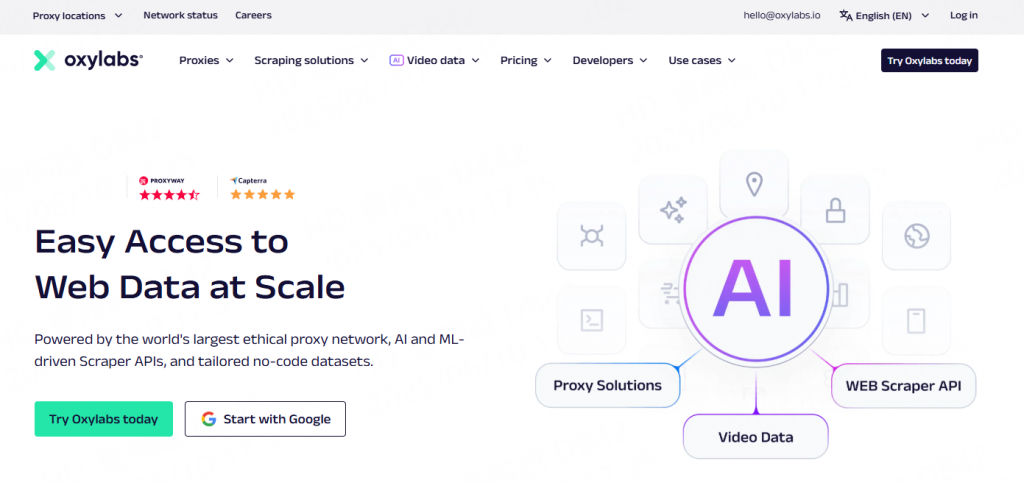This screenshot has height=483, width=1024.
Task: Click the location pin tile icon
Action: tap(754, 185)
